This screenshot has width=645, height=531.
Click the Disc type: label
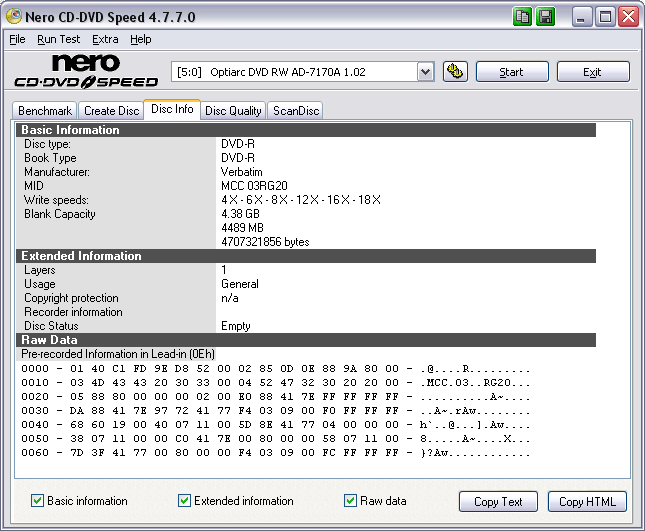(47, 144)
